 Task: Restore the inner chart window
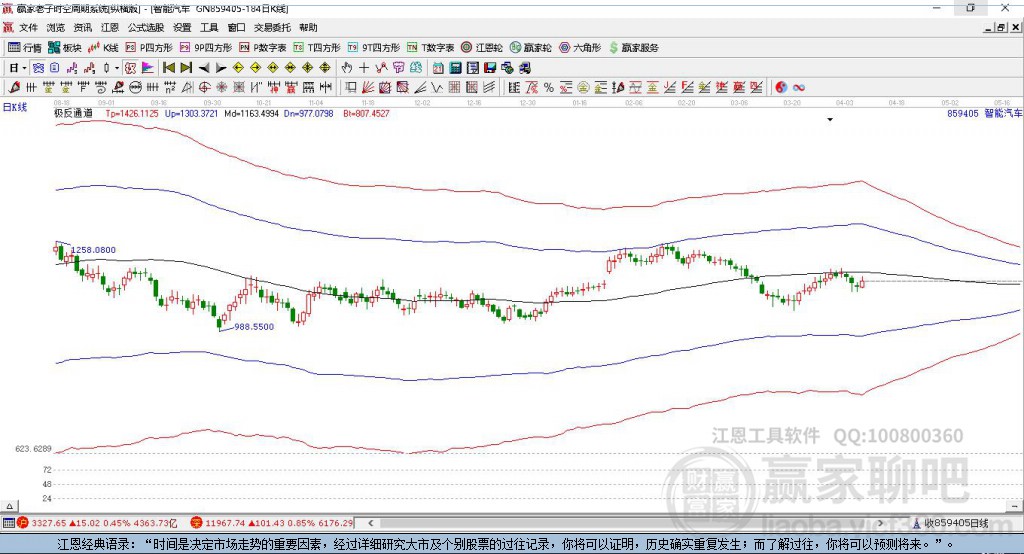pos(1001,27)
